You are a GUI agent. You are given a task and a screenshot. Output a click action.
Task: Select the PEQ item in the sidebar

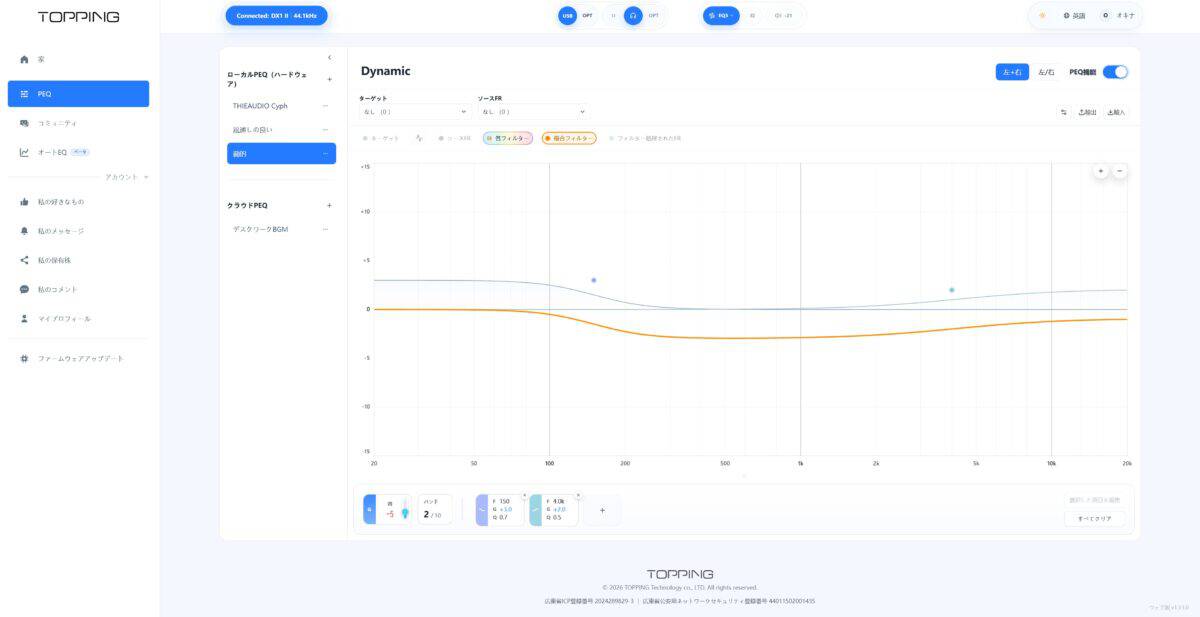coord(78,94)
